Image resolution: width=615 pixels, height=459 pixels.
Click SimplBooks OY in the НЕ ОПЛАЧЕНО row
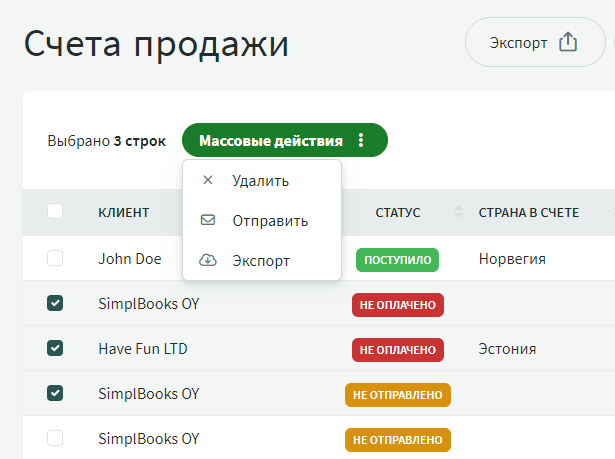click(149, 304)
